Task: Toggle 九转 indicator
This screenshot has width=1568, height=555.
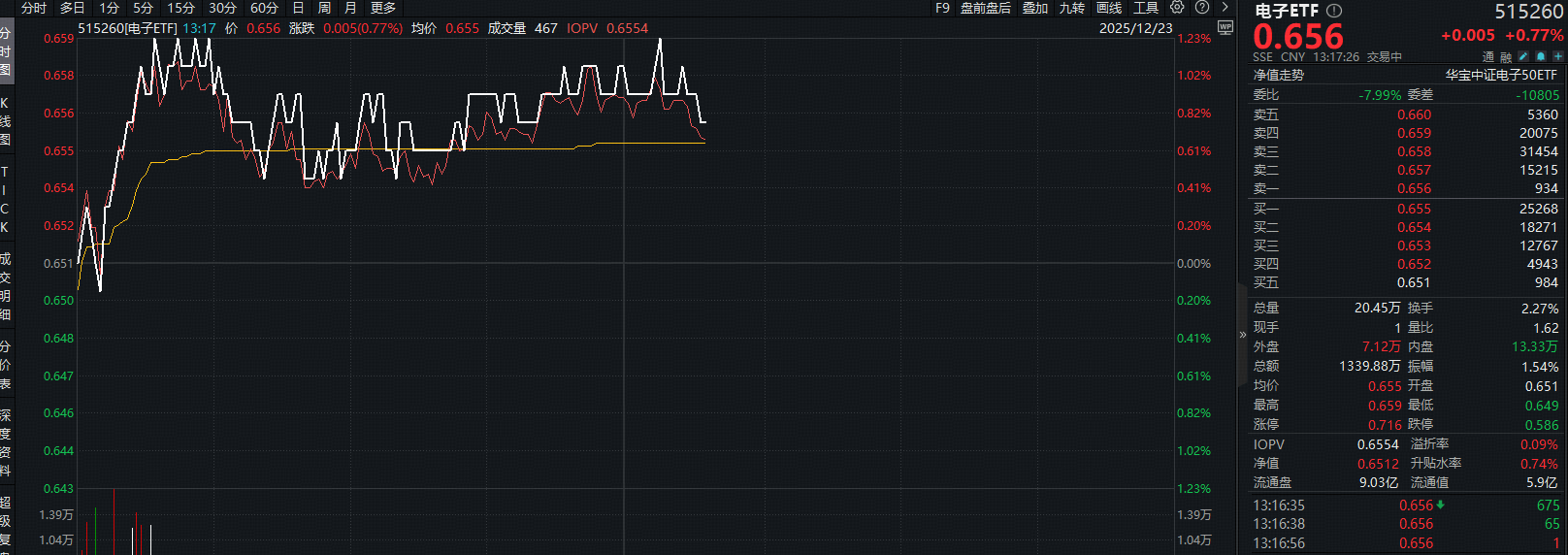Action: coord(1071,8)
